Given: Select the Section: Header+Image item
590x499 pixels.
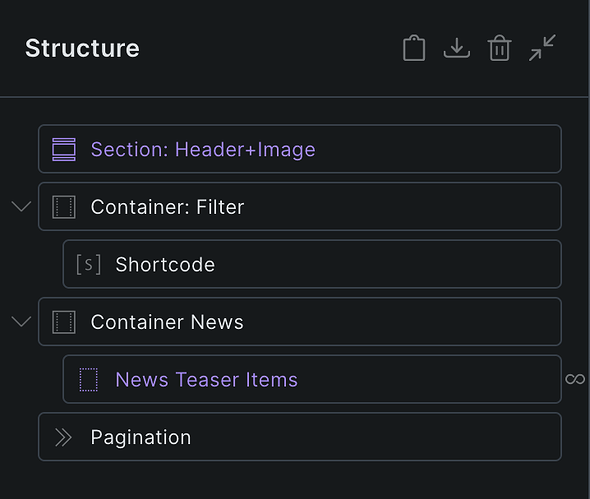Looking at the screenshot, I should pos(300,149).
